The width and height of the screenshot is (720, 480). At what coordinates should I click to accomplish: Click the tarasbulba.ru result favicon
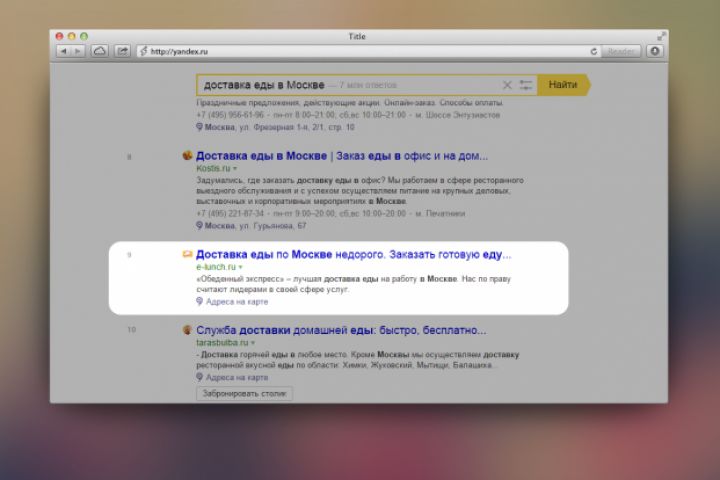pyautogui.click(x=187, y=330)
